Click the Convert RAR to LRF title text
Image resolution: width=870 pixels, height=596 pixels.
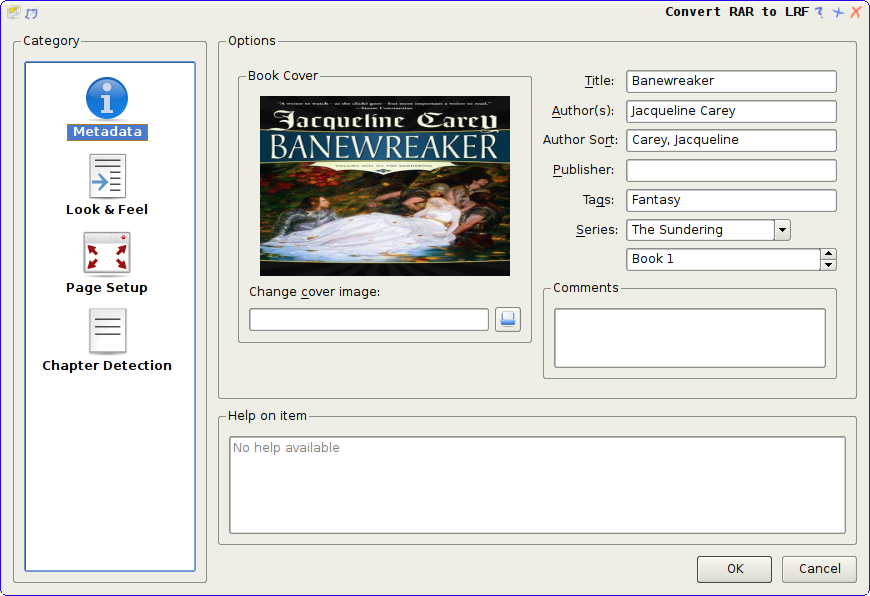pyautogui.click(x=737, y=12)
